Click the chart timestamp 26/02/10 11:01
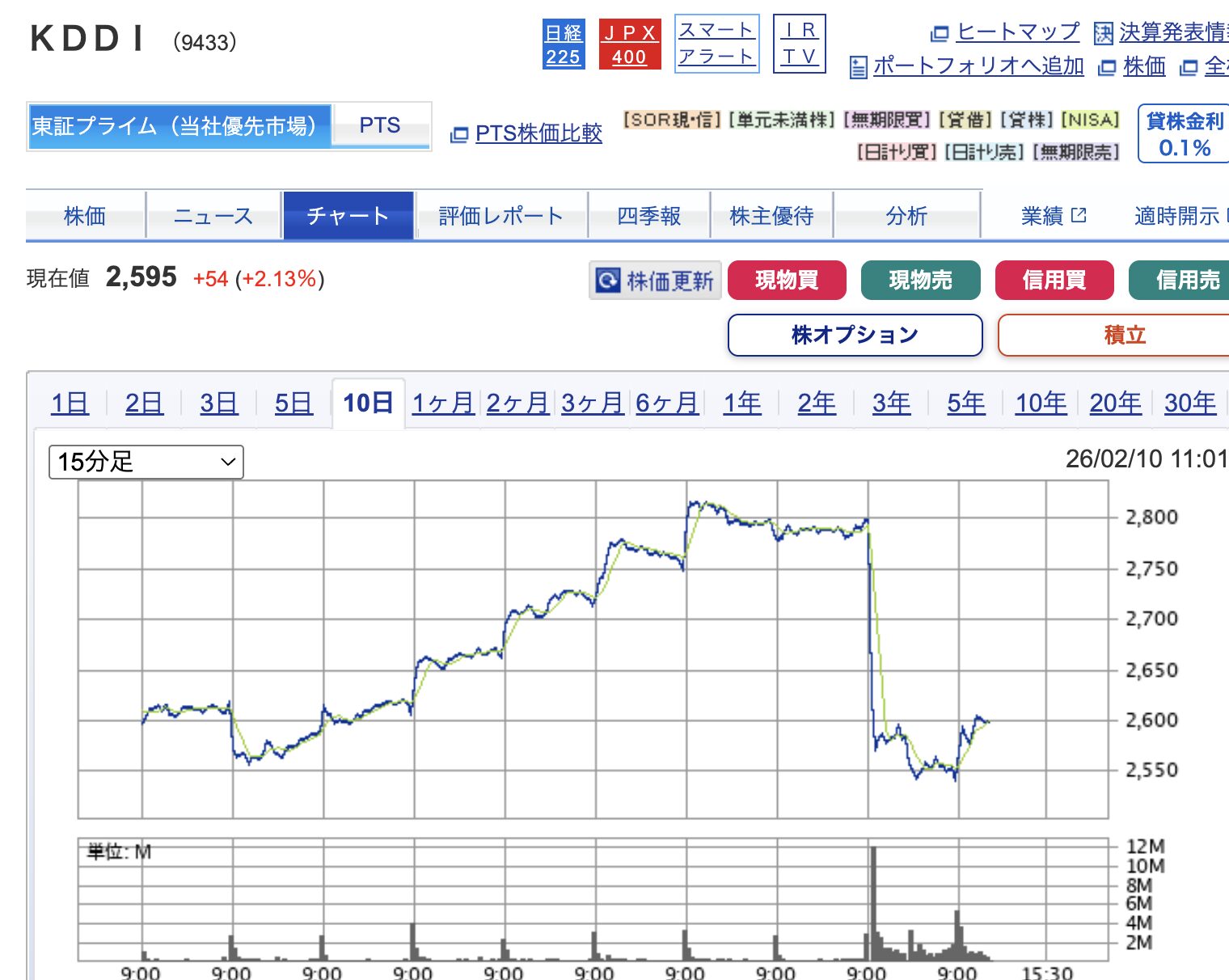Viewport: 1229px width, 980px height. coord(1147,458)
